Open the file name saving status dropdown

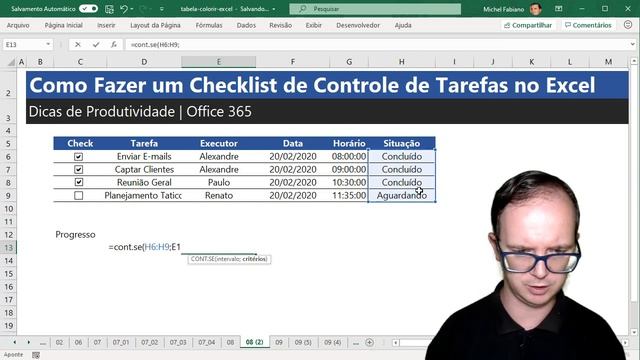tap(273, 9)
